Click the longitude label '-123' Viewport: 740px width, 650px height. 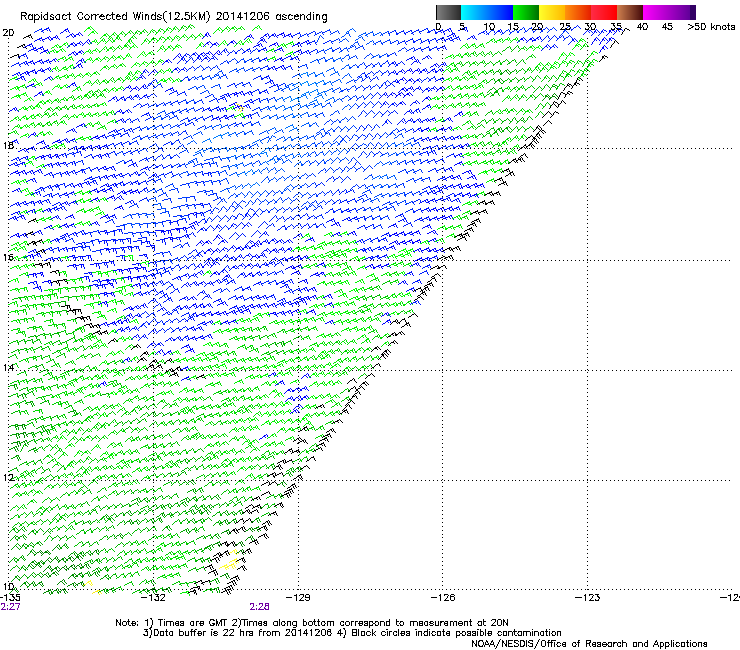tap(587, 598)
